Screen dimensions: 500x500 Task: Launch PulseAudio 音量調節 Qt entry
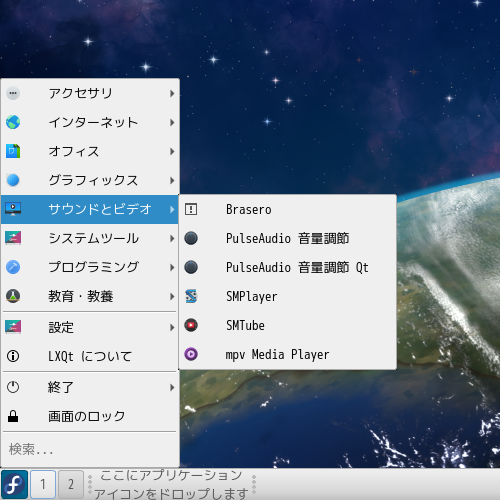(x=288, y=267)
